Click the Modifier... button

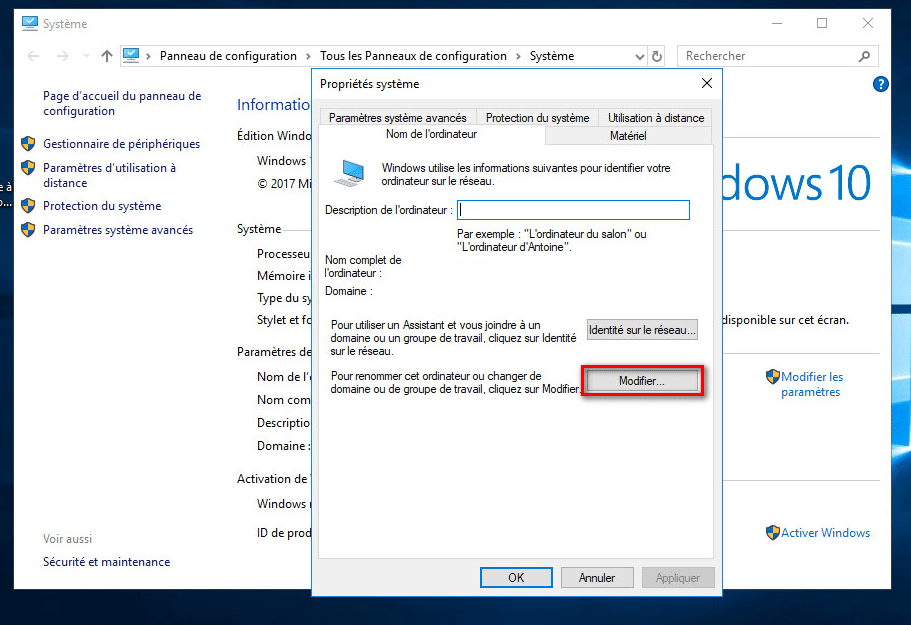641,381
